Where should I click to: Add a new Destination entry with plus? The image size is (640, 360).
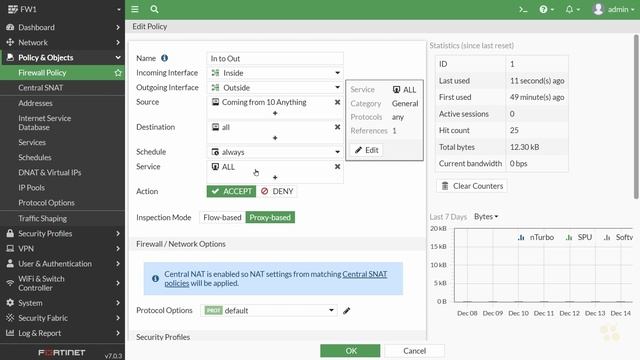click(275, 138)
